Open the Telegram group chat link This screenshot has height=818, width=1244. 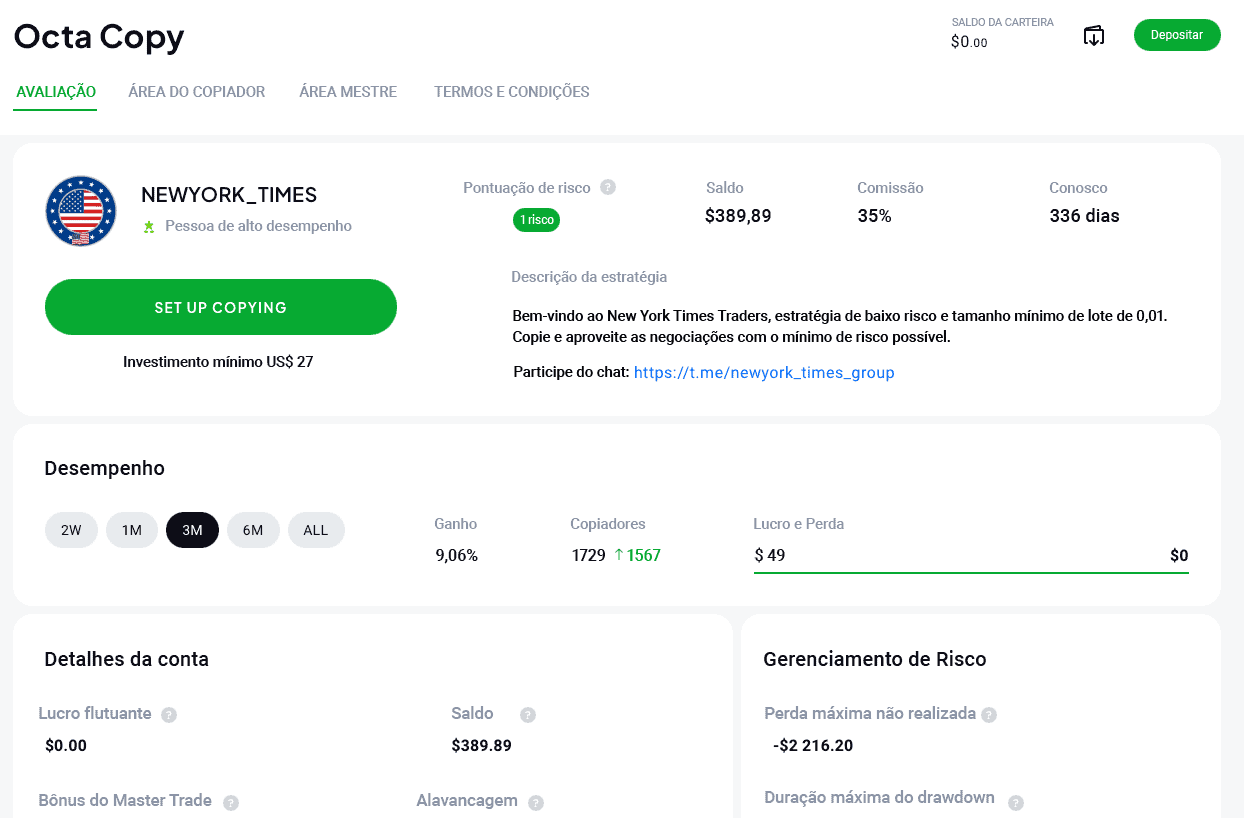point(764,372)
